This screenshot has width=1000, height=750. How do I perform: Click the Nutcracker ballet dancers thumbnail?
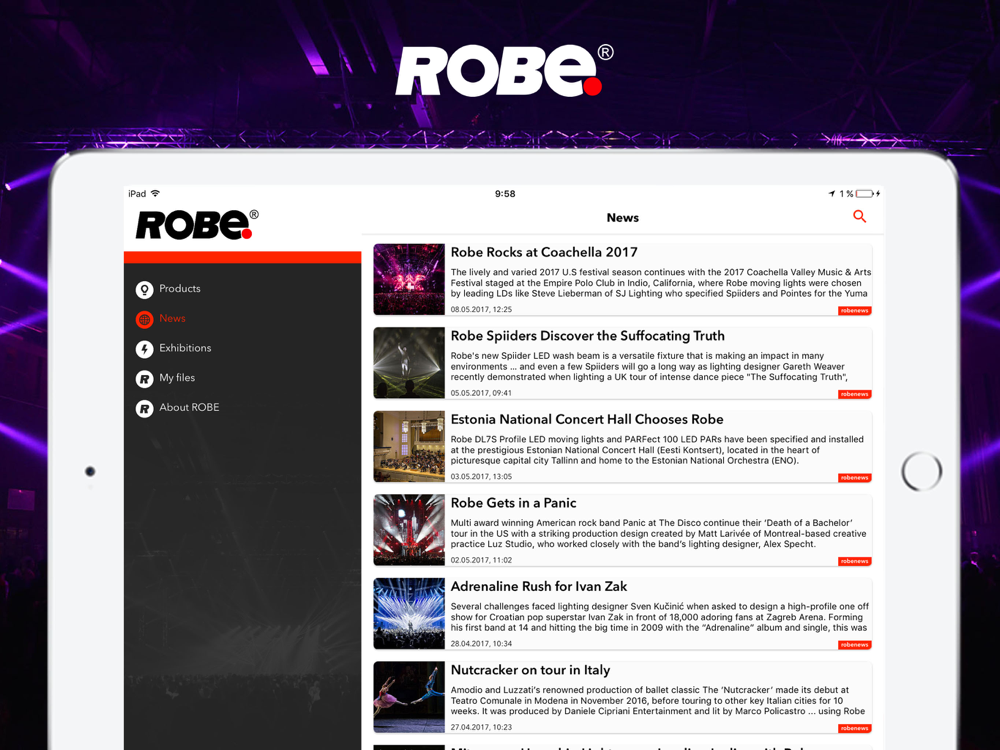[409, 697]
